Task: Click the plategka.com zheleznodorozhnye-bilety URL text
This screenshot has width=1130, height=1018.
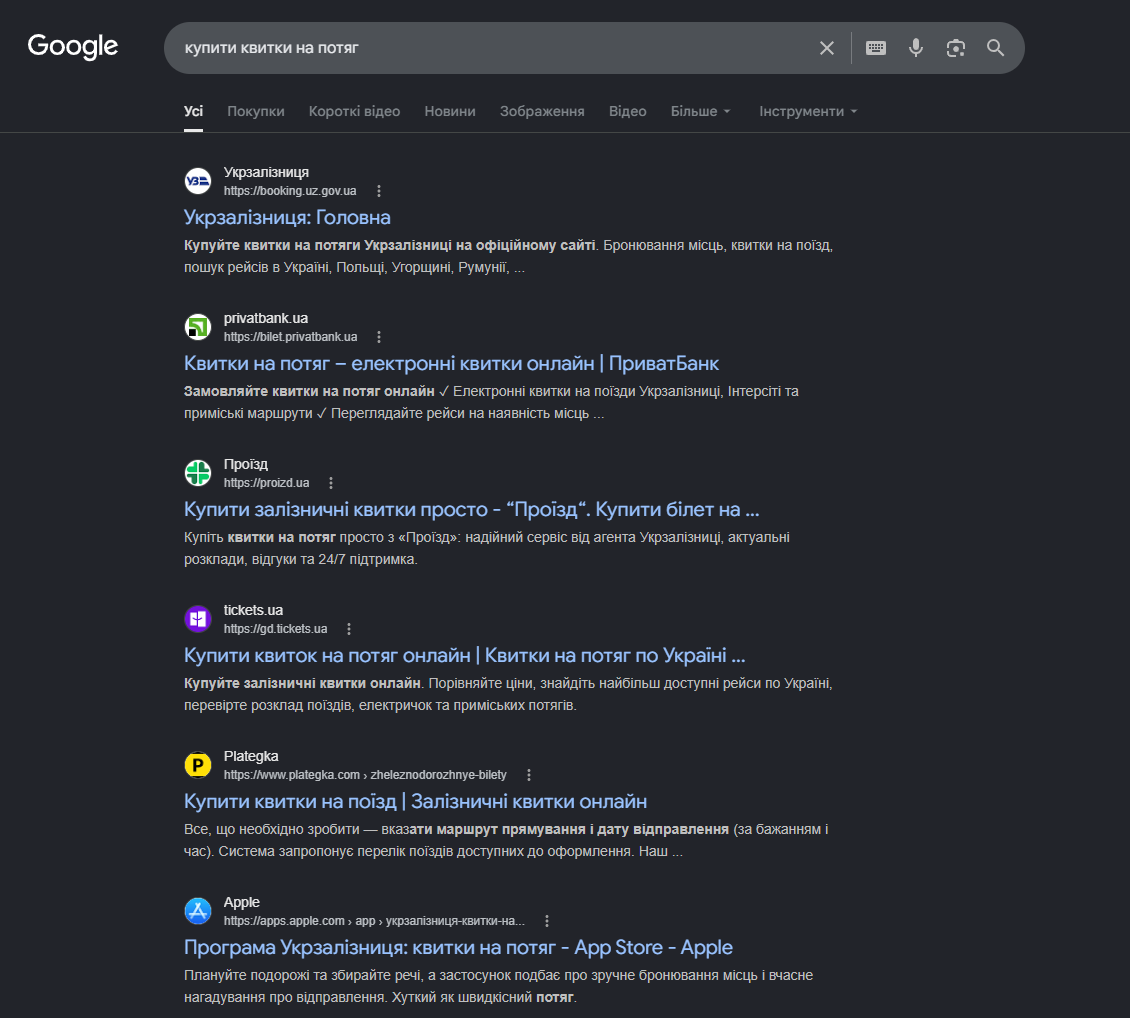Action: pyautogui.click(x=365, y=775)
